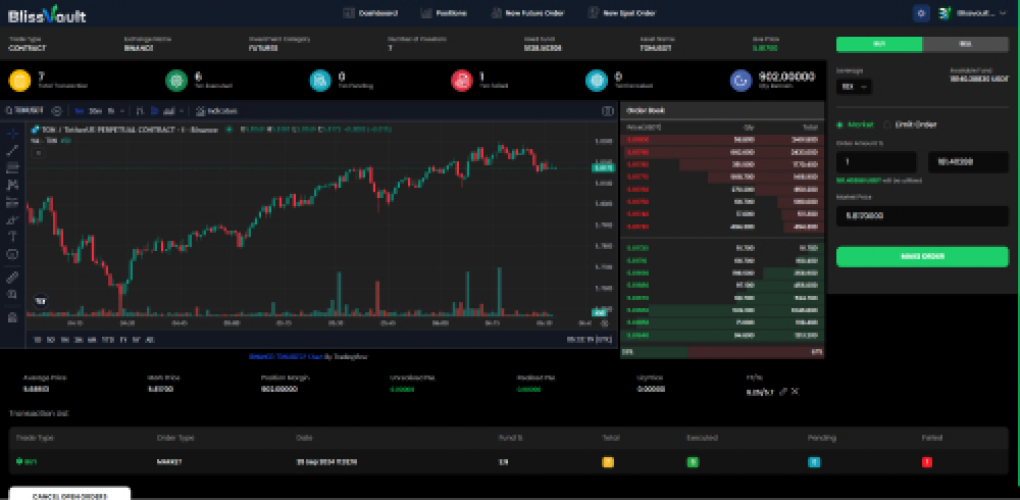Click the teal Txn Cancelled icon

pos(596,81)
